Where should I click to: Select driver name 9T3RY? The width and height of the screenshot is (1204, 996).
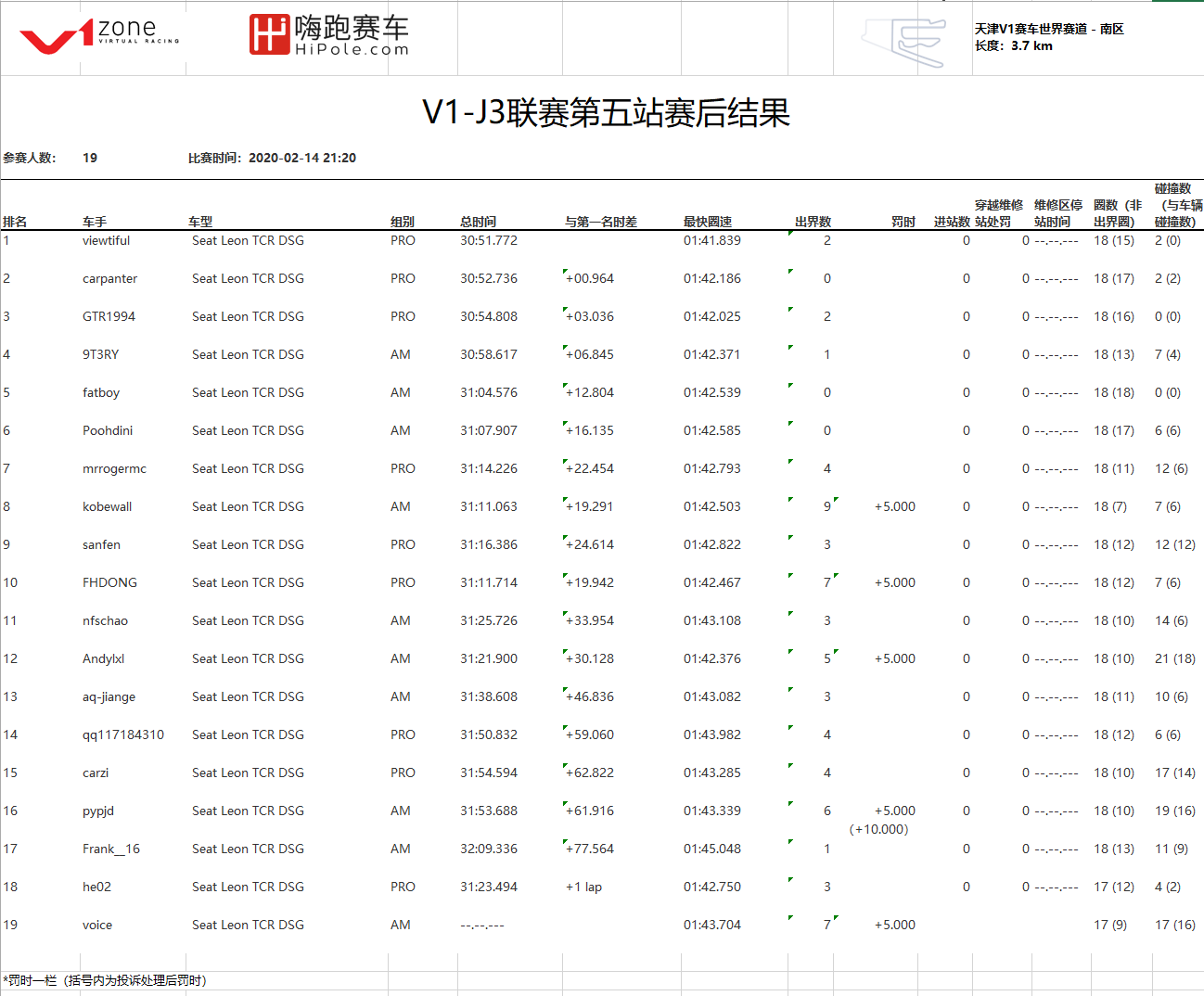tap(100, 354)
